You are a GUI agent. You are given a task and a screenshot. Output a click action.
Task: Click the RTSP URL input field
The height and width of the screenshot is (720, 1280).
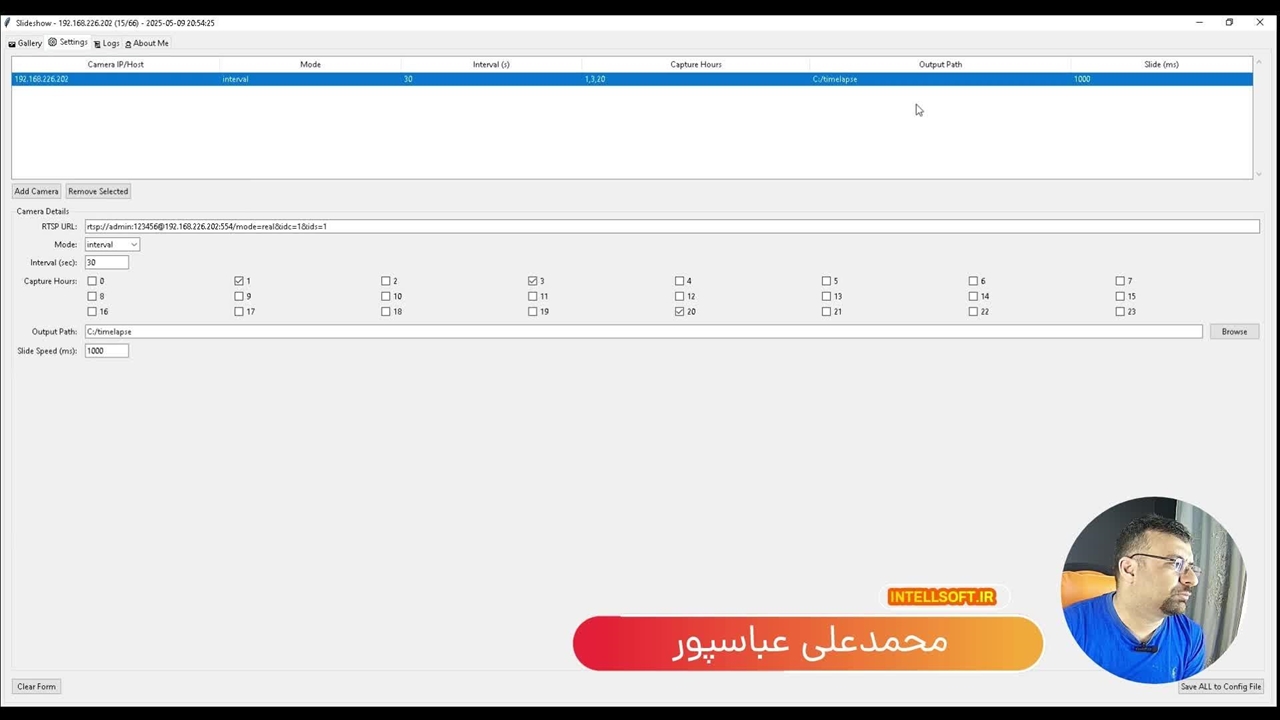pyautogui.click(x=670, y=226)
